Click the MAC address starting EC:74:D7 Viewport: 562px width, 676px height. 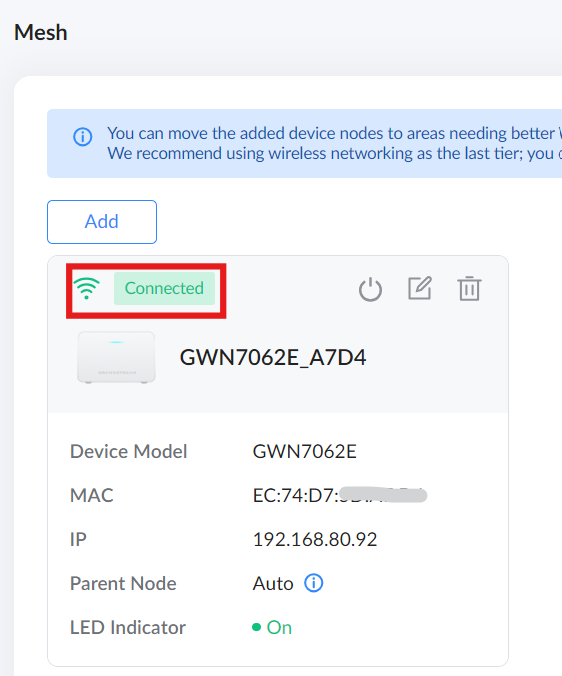click(340, 495)
